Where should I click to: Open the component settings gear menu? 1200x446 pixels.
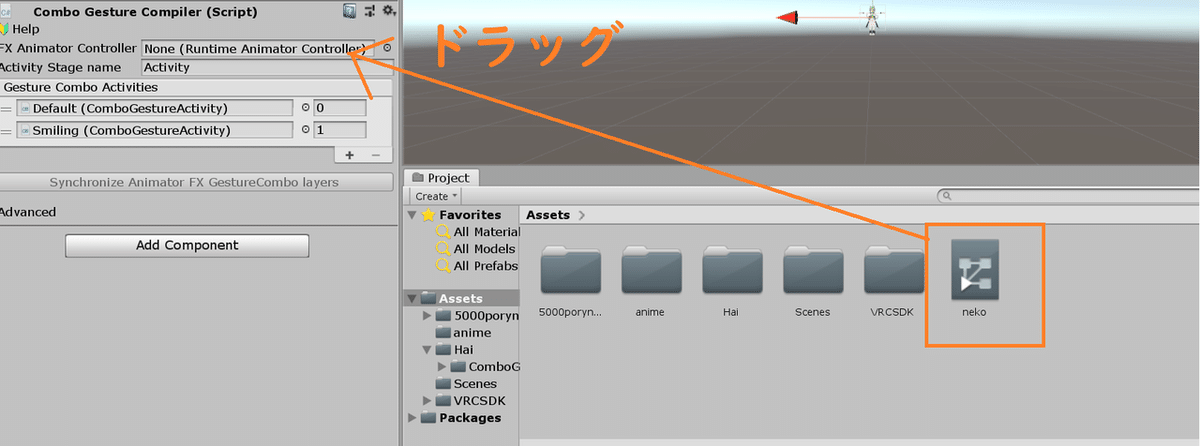[x=389, y=12]
